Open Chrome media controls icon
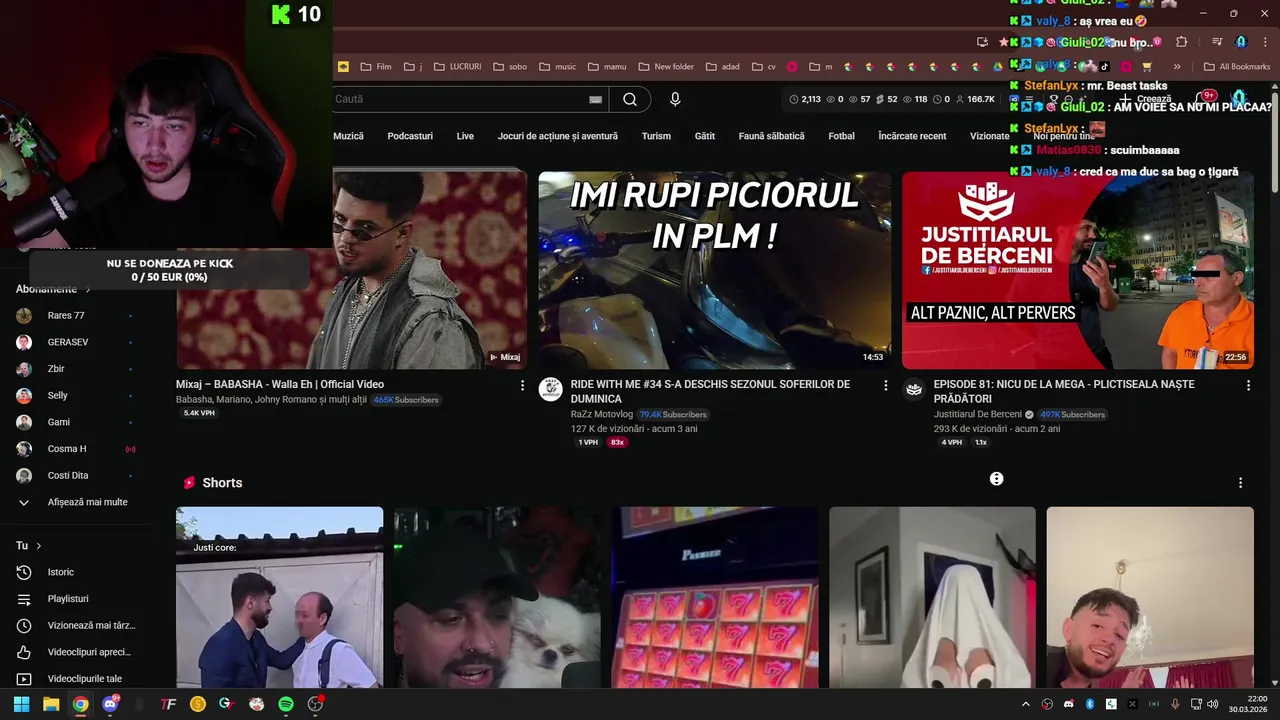The image size is (1280, 720). [x=1217, y=42]
